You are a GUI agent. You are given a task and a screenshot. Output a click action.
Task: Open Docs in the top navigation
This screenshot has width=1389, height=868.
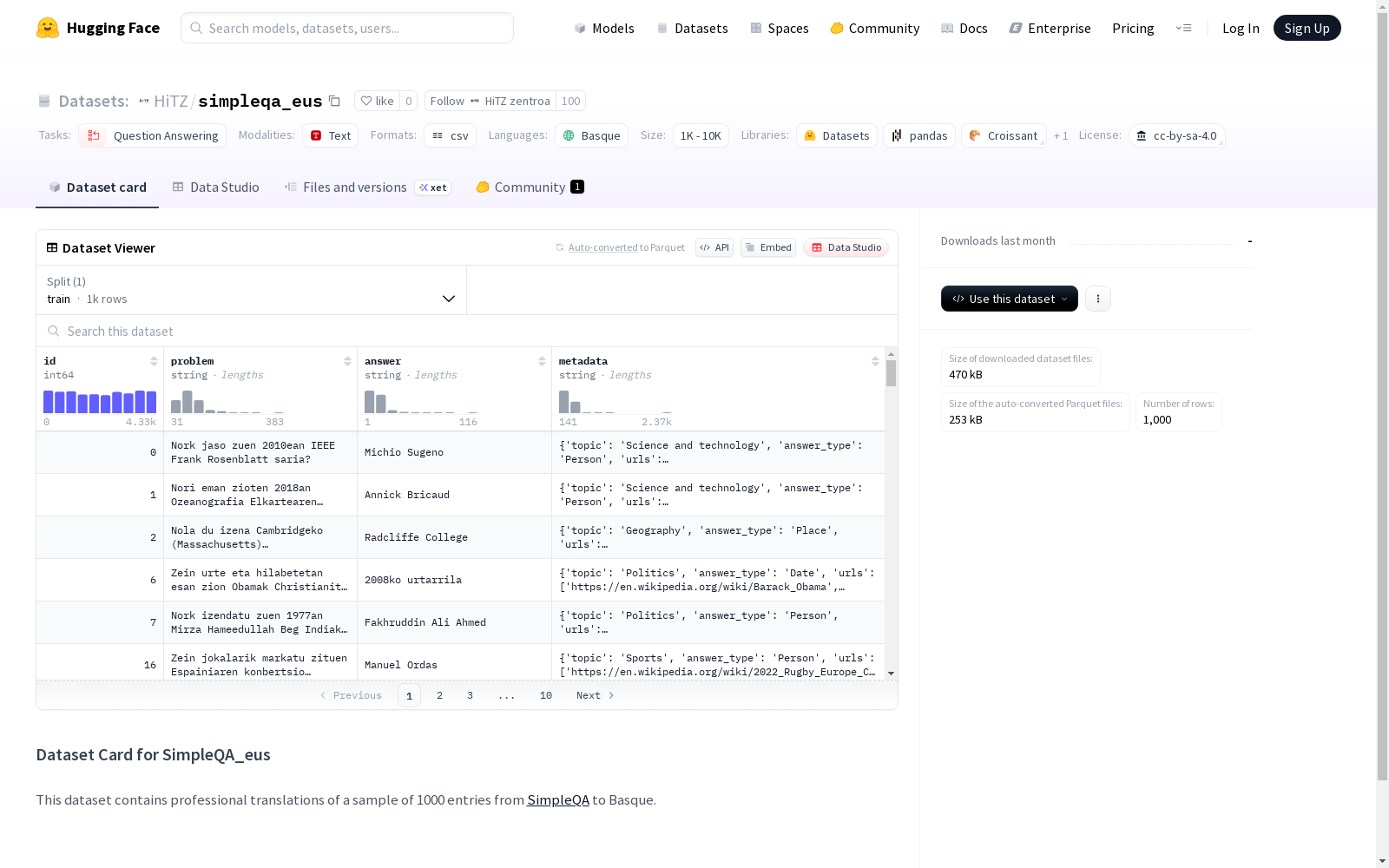964,28
